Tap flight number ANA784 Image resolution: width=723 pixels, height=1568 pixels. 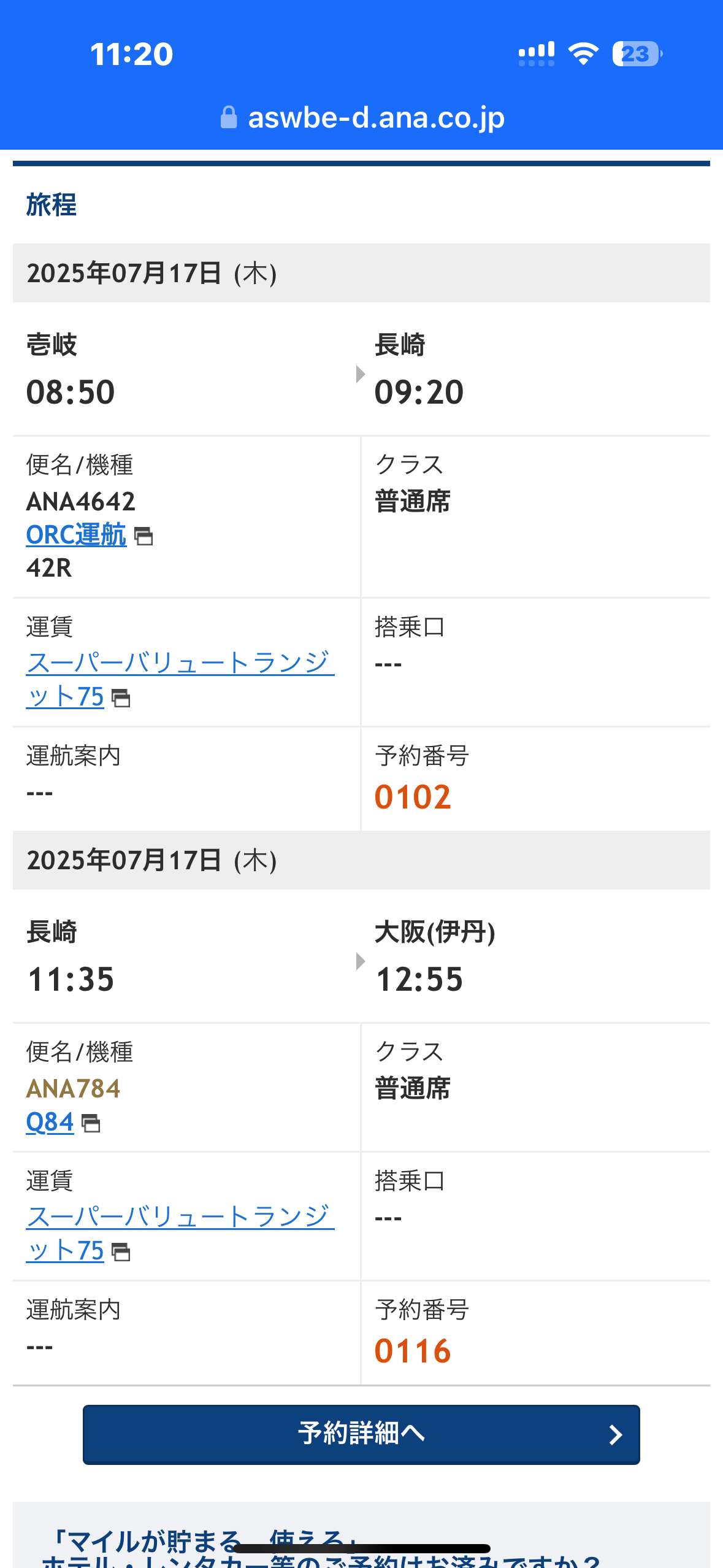(73, 1089)
